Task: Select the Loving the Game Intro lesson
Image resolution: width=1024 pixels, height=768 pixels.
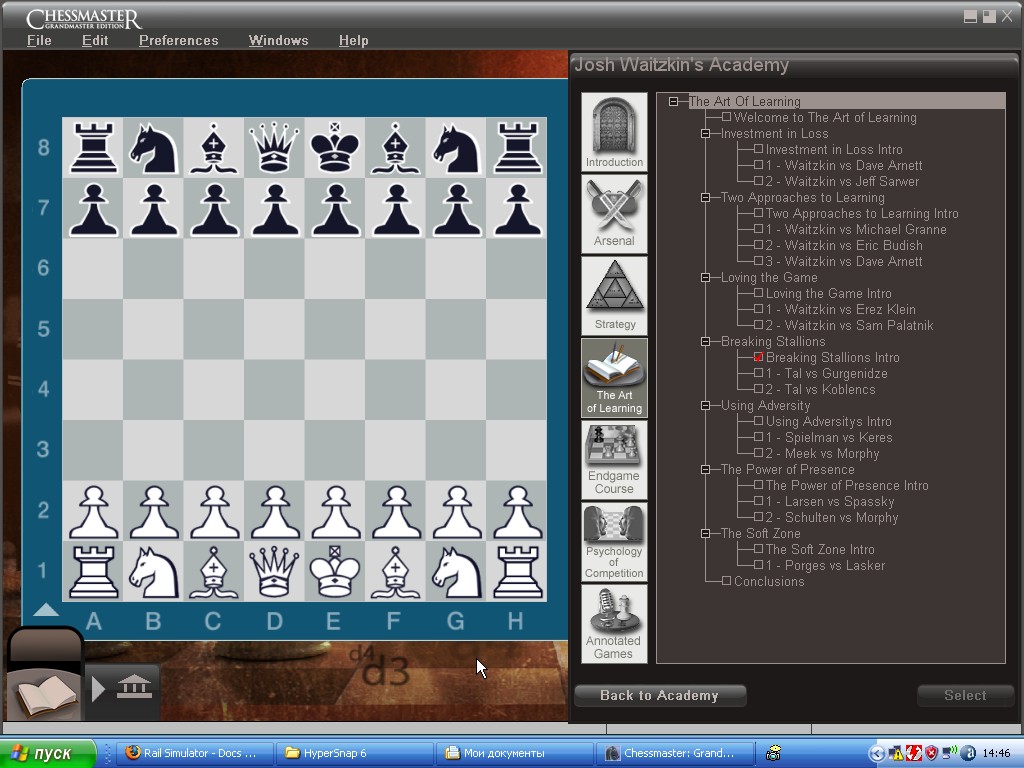Action: [829, 293]
